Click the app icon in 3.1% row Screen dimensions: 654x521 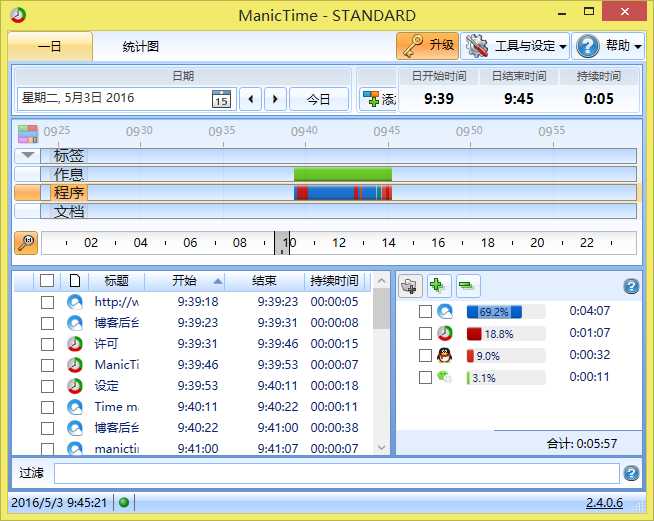444,377
